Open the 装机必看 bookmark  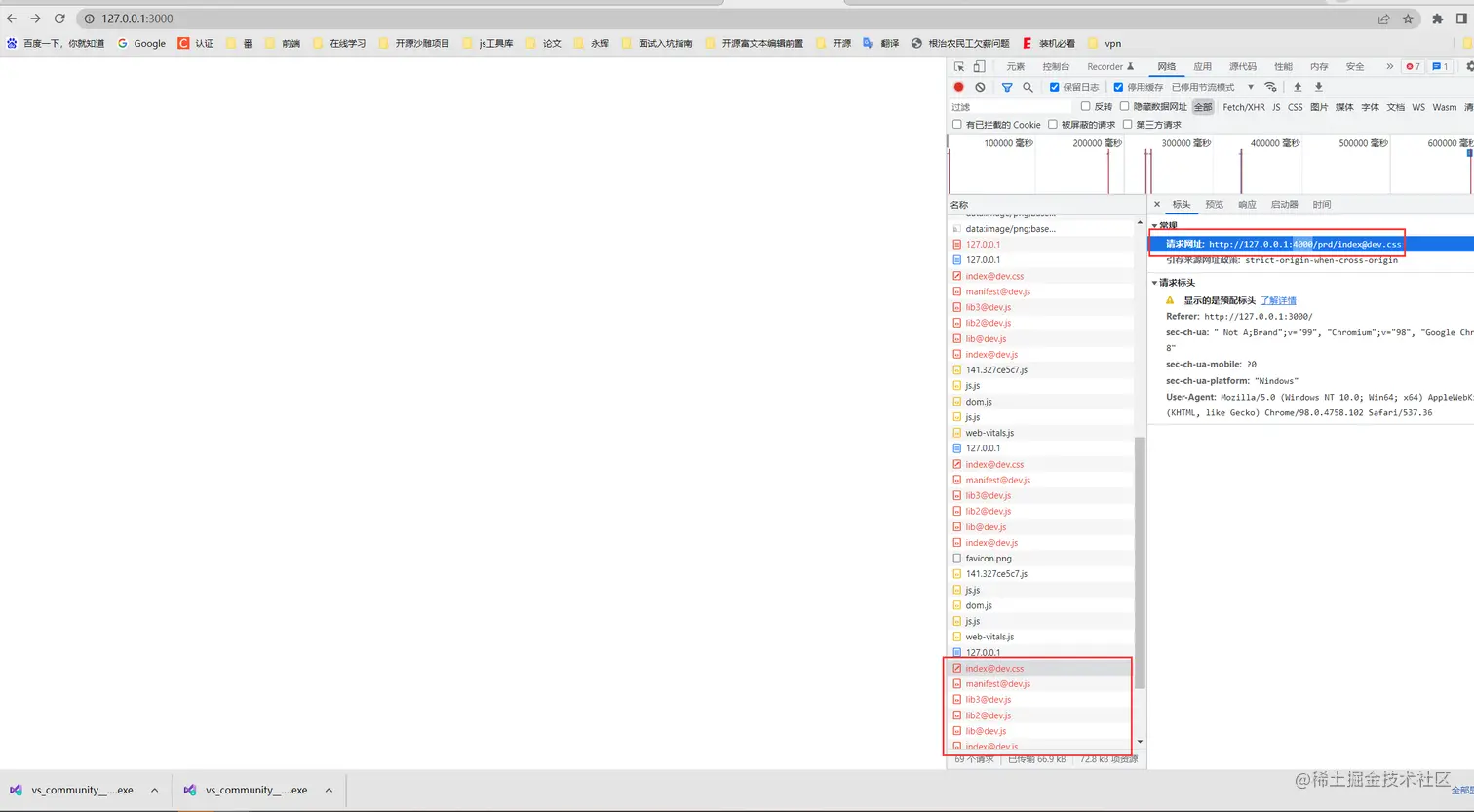click(1048, 43)
